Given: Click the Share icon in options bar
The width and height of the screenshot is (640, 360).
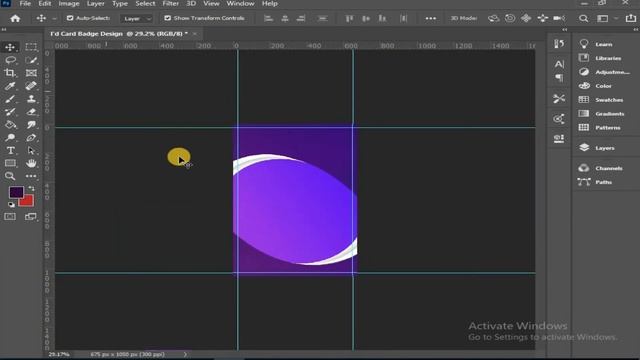Looking at the screenshot, I should 631,18.
